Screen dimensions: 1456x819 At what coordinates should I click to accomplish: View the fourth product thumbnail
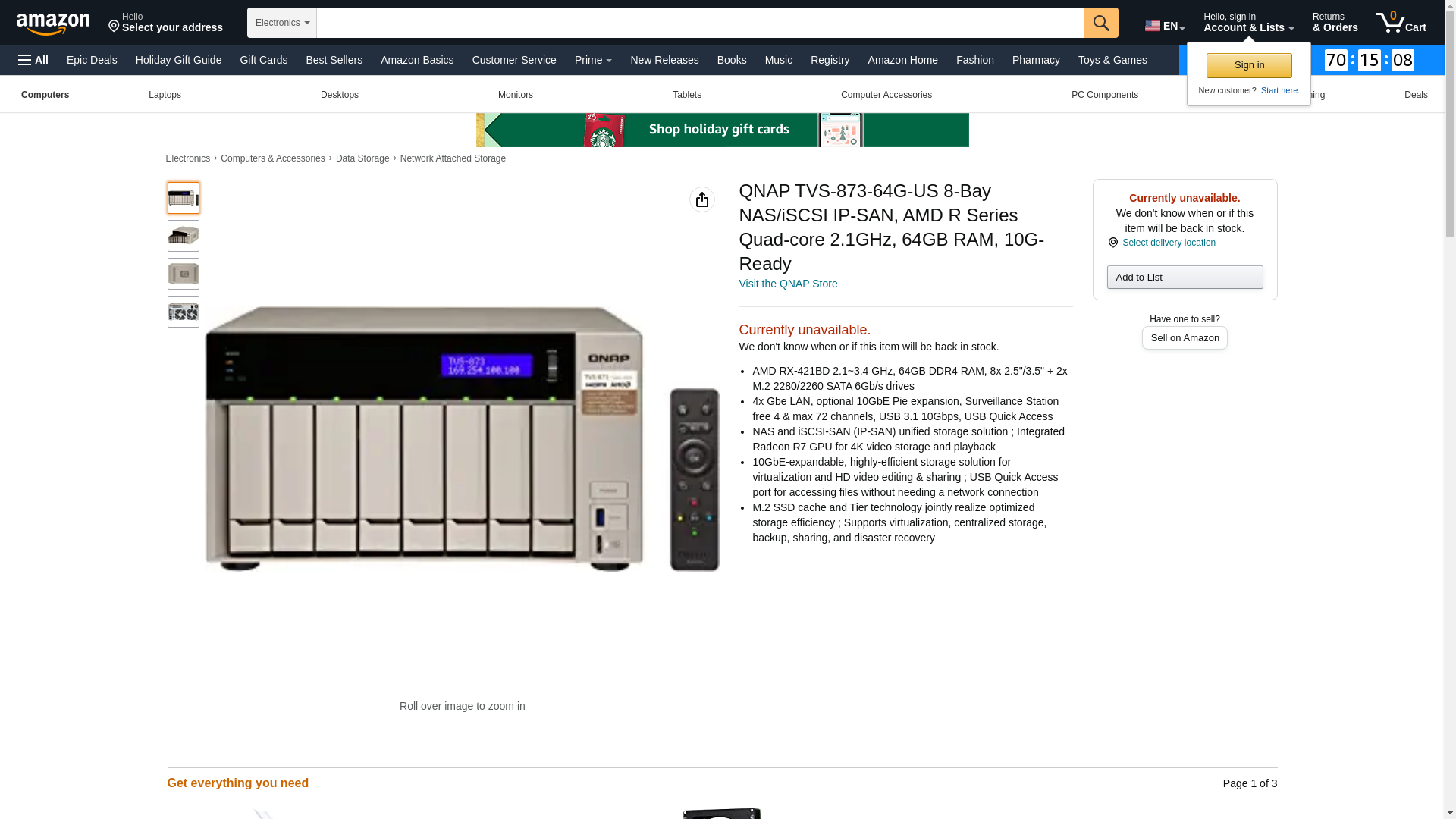[x=183, y=312]
